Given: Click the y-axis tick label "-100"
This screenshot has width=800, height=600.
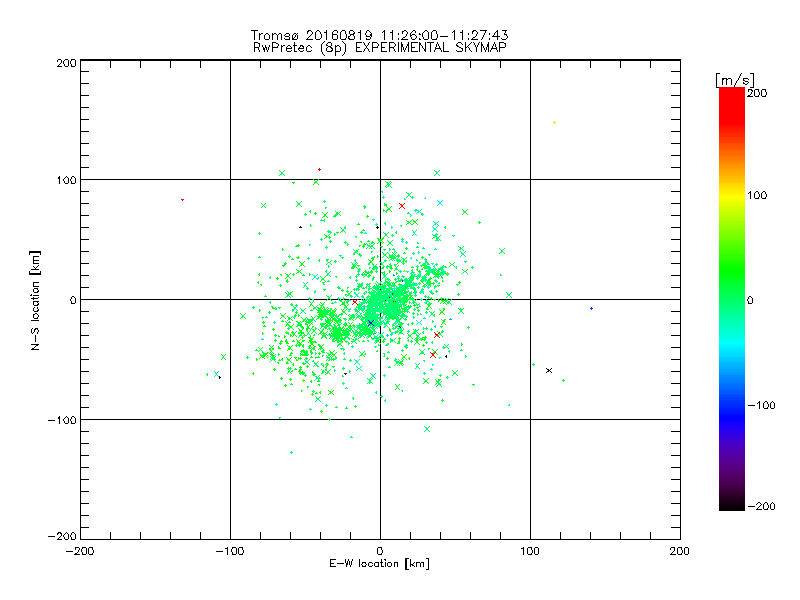Looking at the screenshot, I should [x=62, y=420].
